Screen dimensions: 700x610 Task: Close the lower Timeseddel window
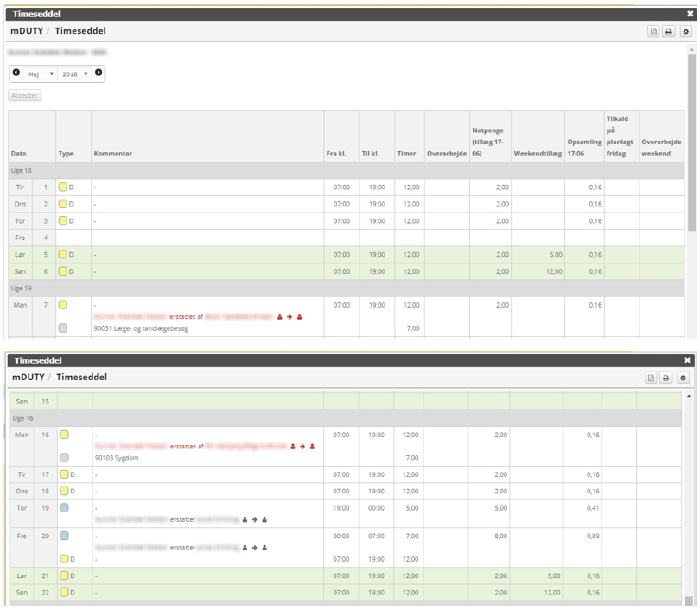pyautogui.click(x=688, y=360)
